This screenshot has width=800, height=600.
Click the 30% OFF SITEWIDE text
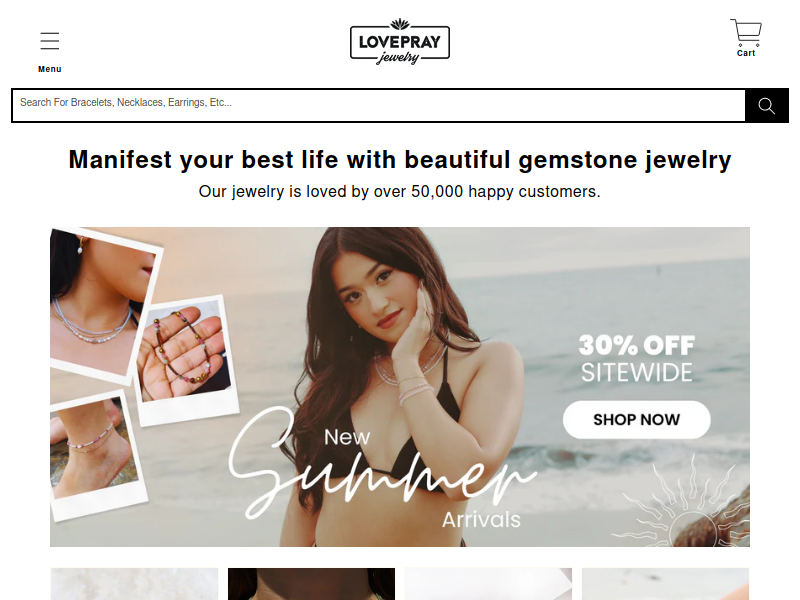[636, 359]
